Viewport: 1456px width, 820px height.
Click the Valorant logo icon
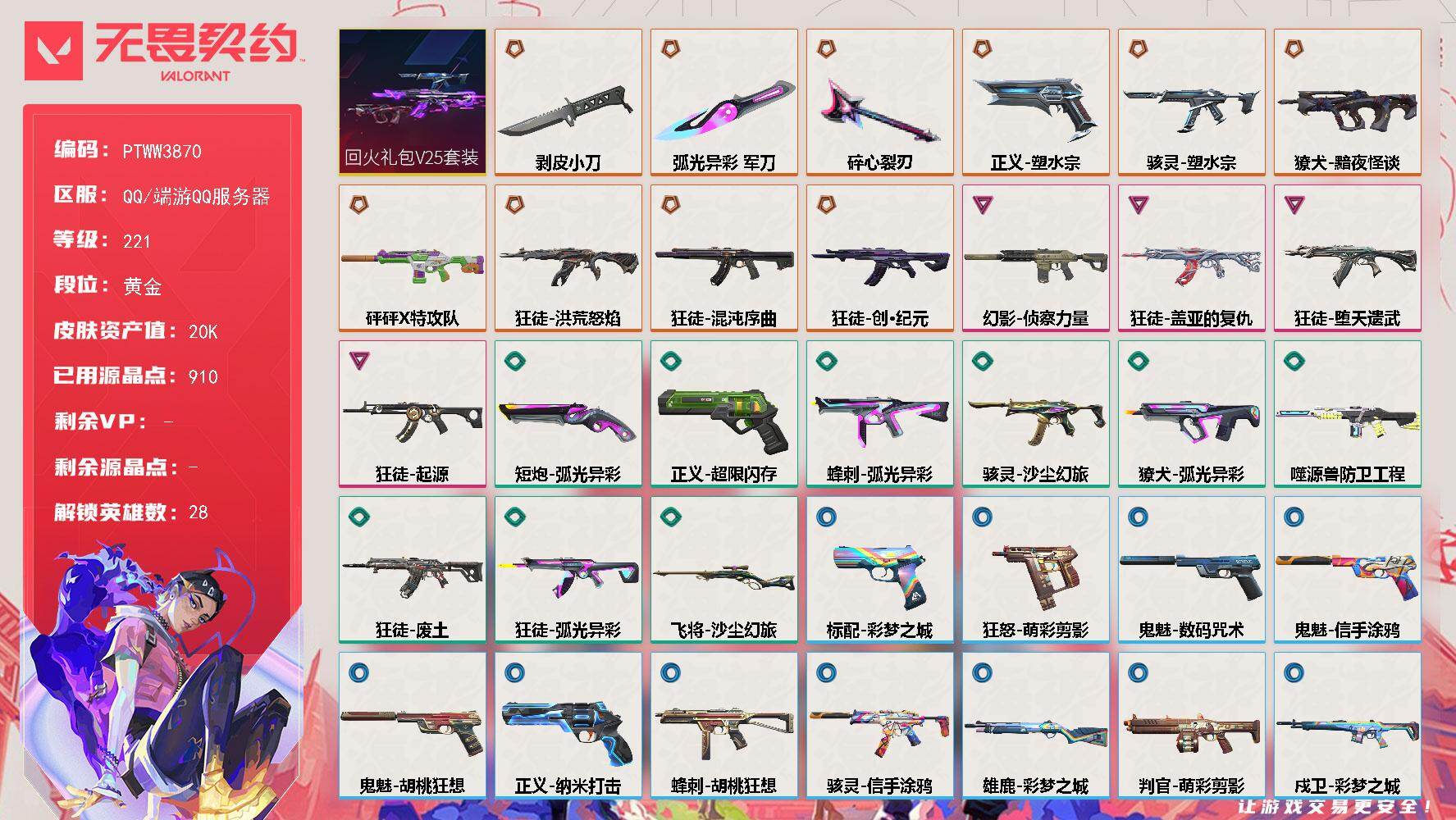(53, 51)
